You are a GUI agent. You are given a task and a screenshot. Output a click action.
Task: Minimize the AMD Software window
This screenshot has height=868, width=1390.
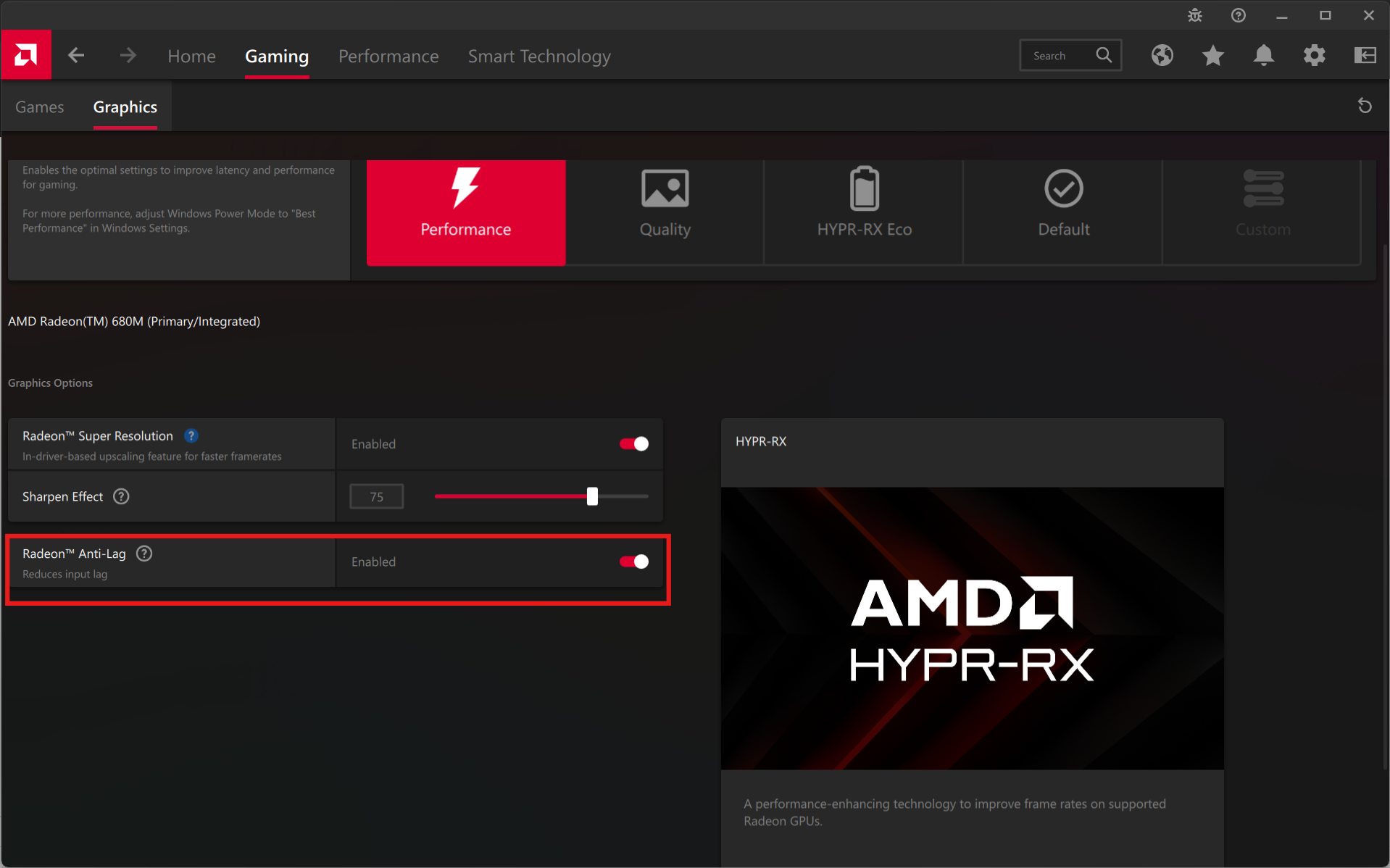1282,15
